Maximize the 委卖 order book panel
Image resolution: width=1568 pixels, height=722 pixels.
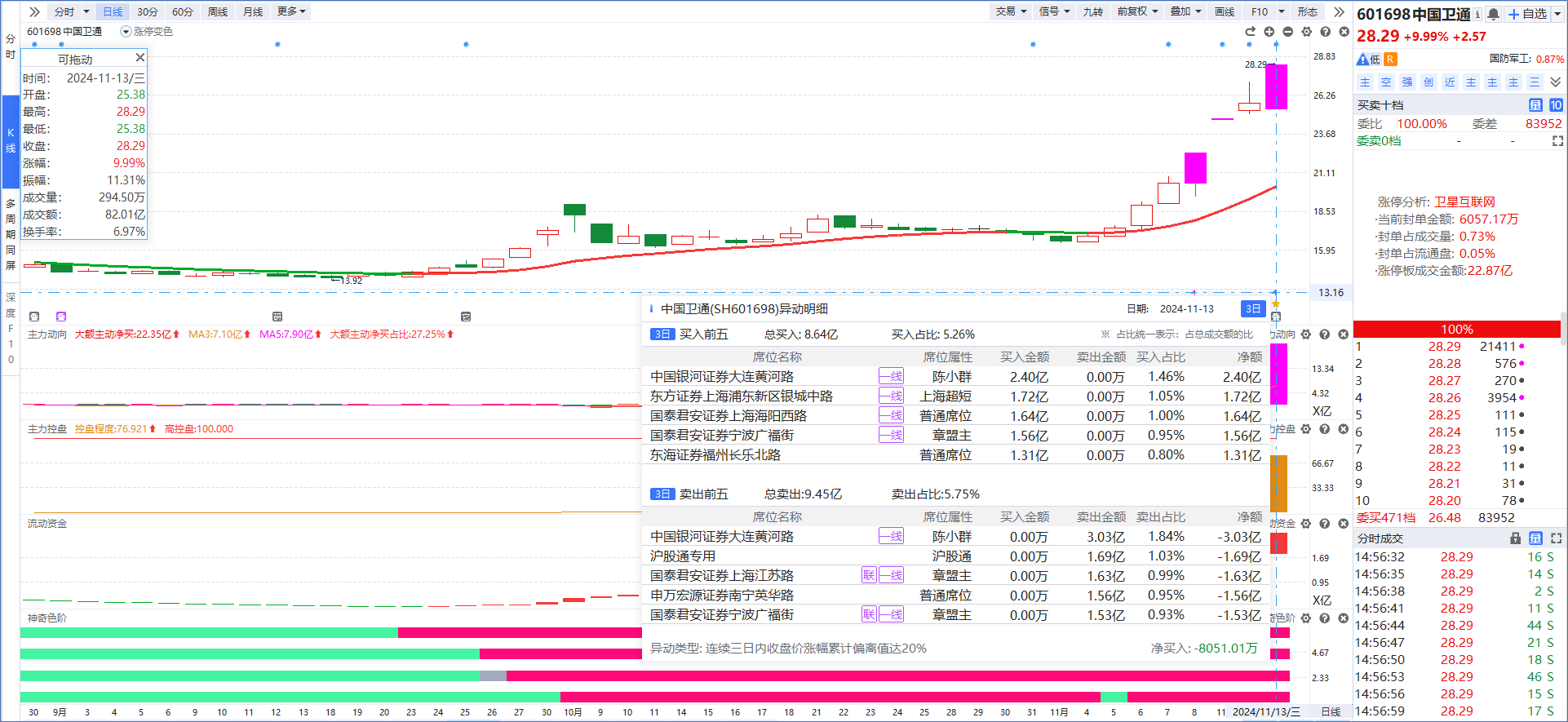tap(1557, 141)
